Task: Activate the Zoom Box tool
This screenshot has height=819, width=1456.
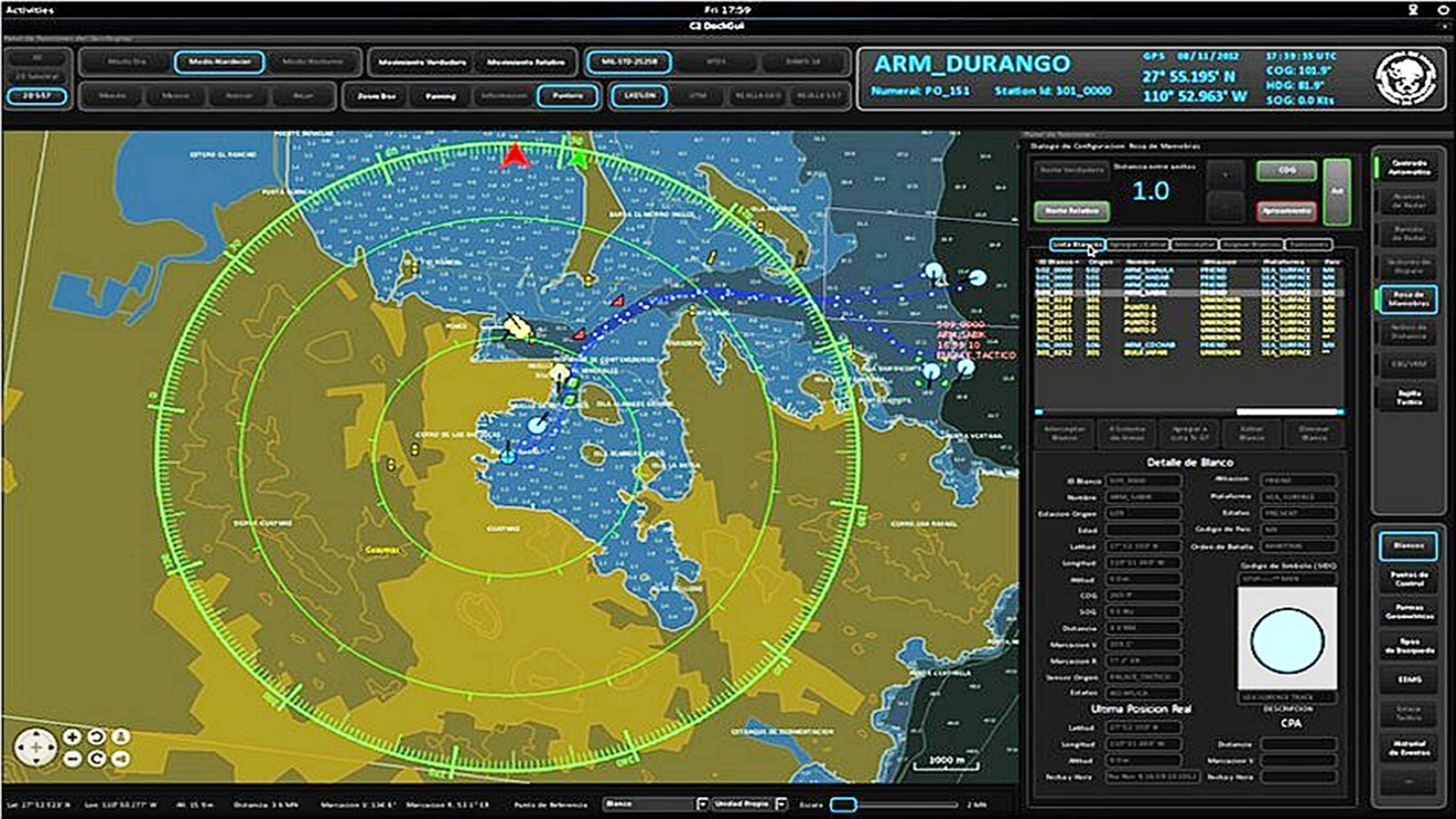Action: tap(377, 96)
